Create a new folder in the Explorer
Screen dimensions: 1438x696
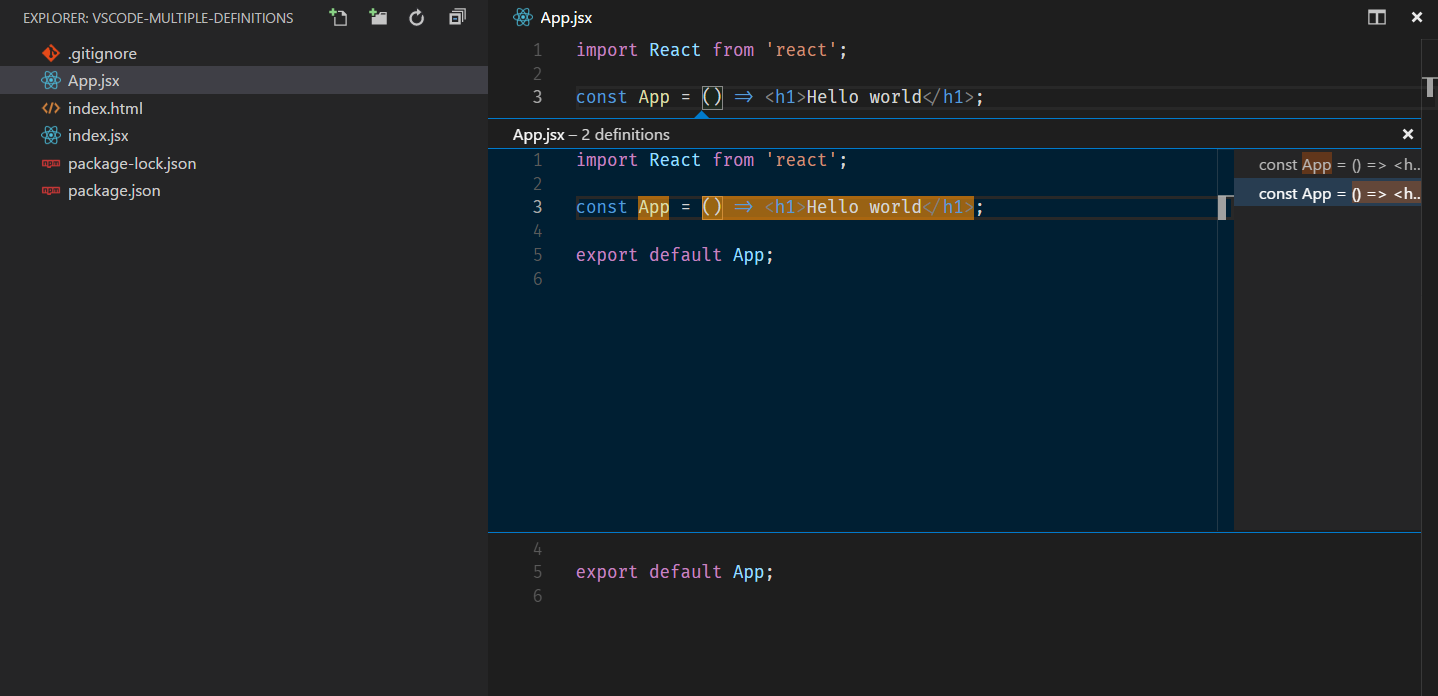(378, 17)
